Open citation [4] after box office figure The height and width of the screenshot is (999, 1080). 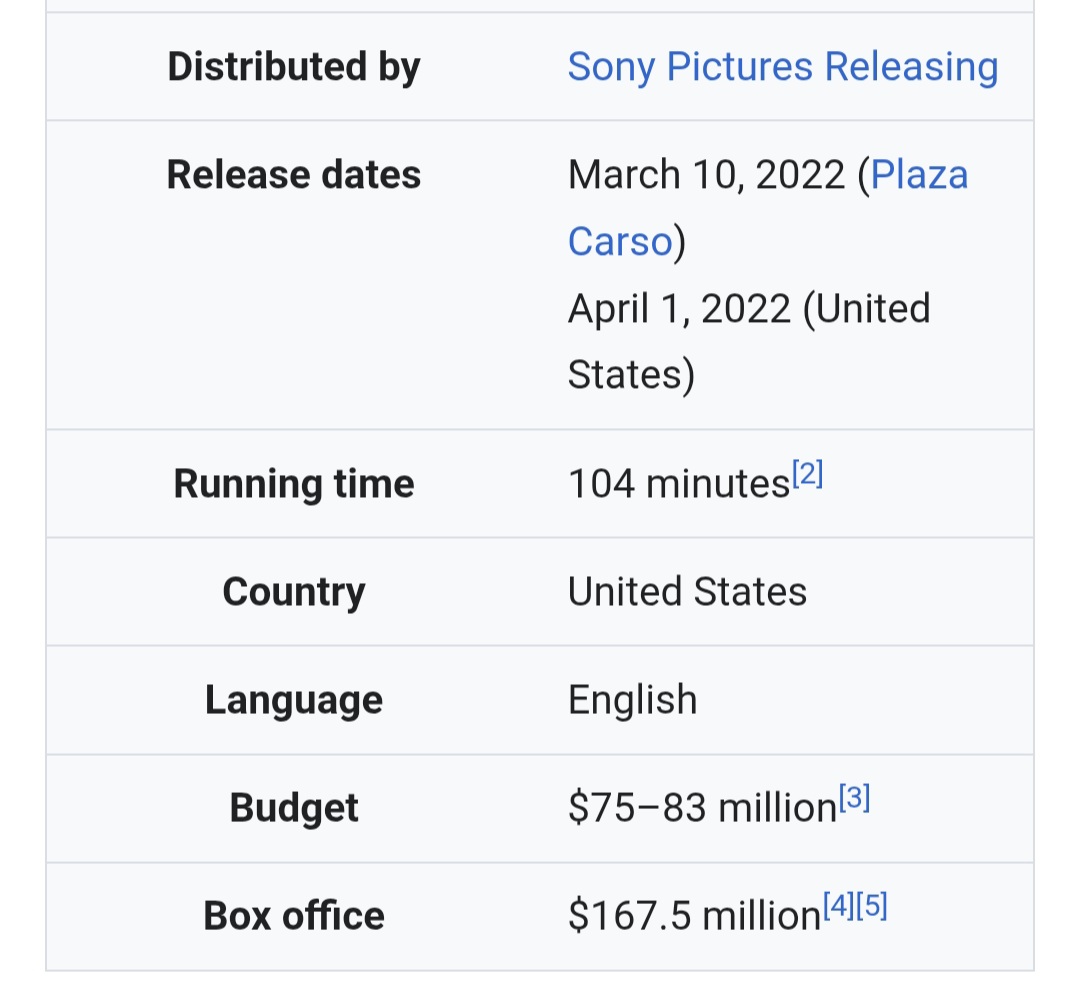click(838, 906)
